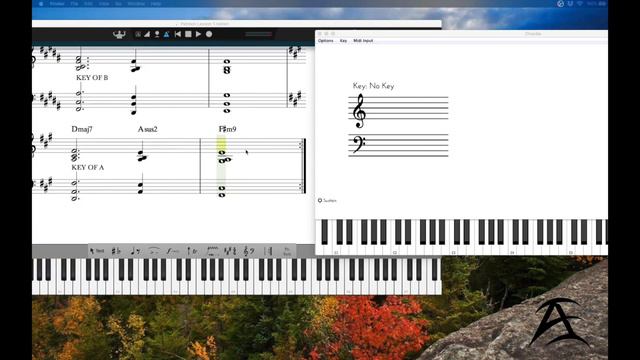640x360 pixels.
Task: Click the metronome icon in transport bar
Action: [x=167, y=35]
